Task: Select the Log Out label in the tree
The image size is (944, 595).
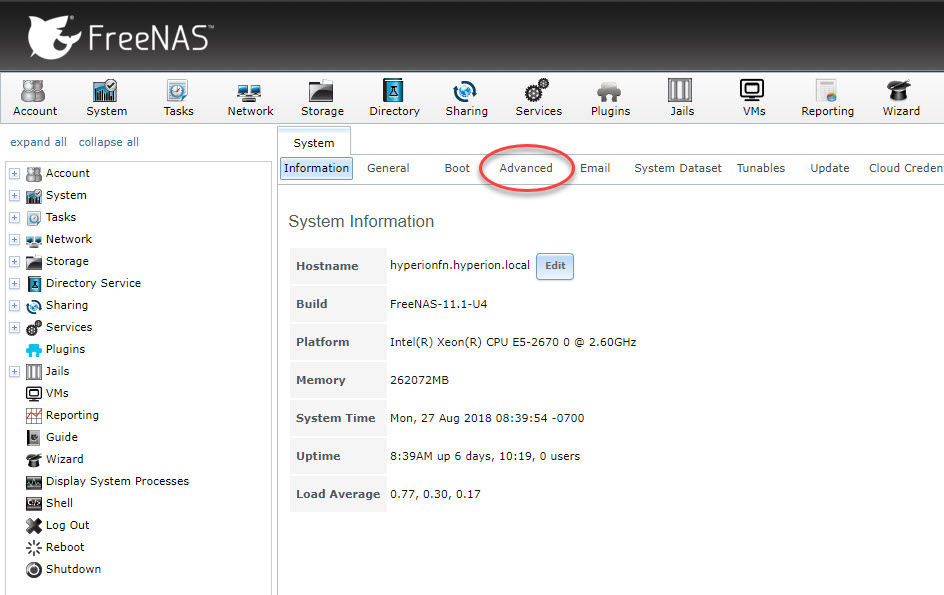Action: [67, 525]
